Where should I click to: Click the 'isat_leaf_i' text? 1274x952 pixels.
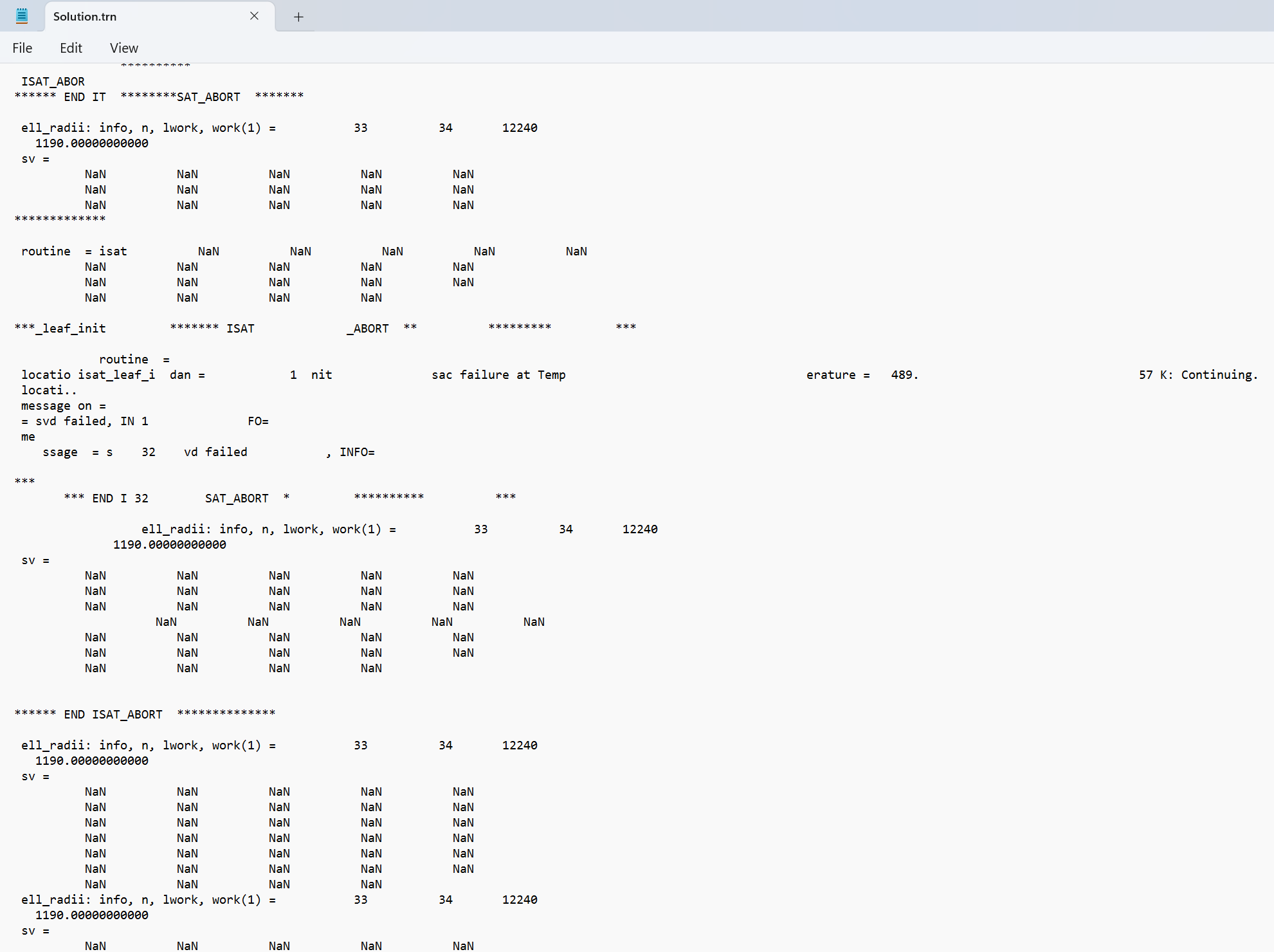click(116, 375)
